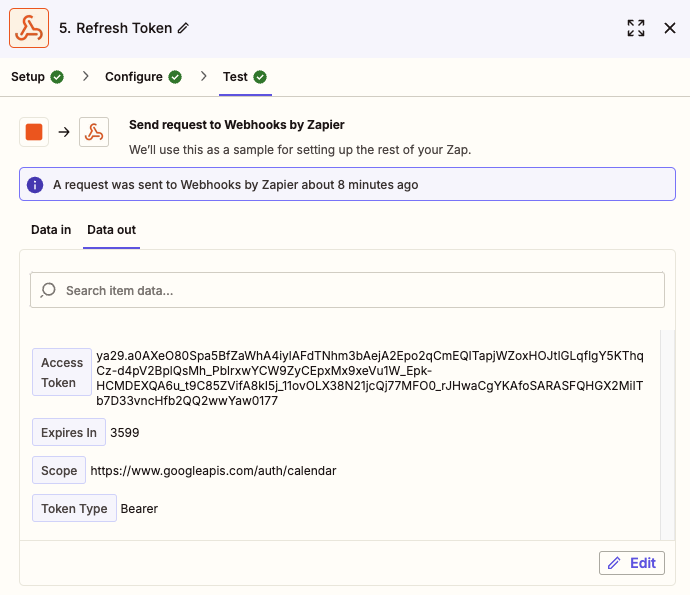Click the access token value starting ya29
690x595 pixels.
coord(370,378)
